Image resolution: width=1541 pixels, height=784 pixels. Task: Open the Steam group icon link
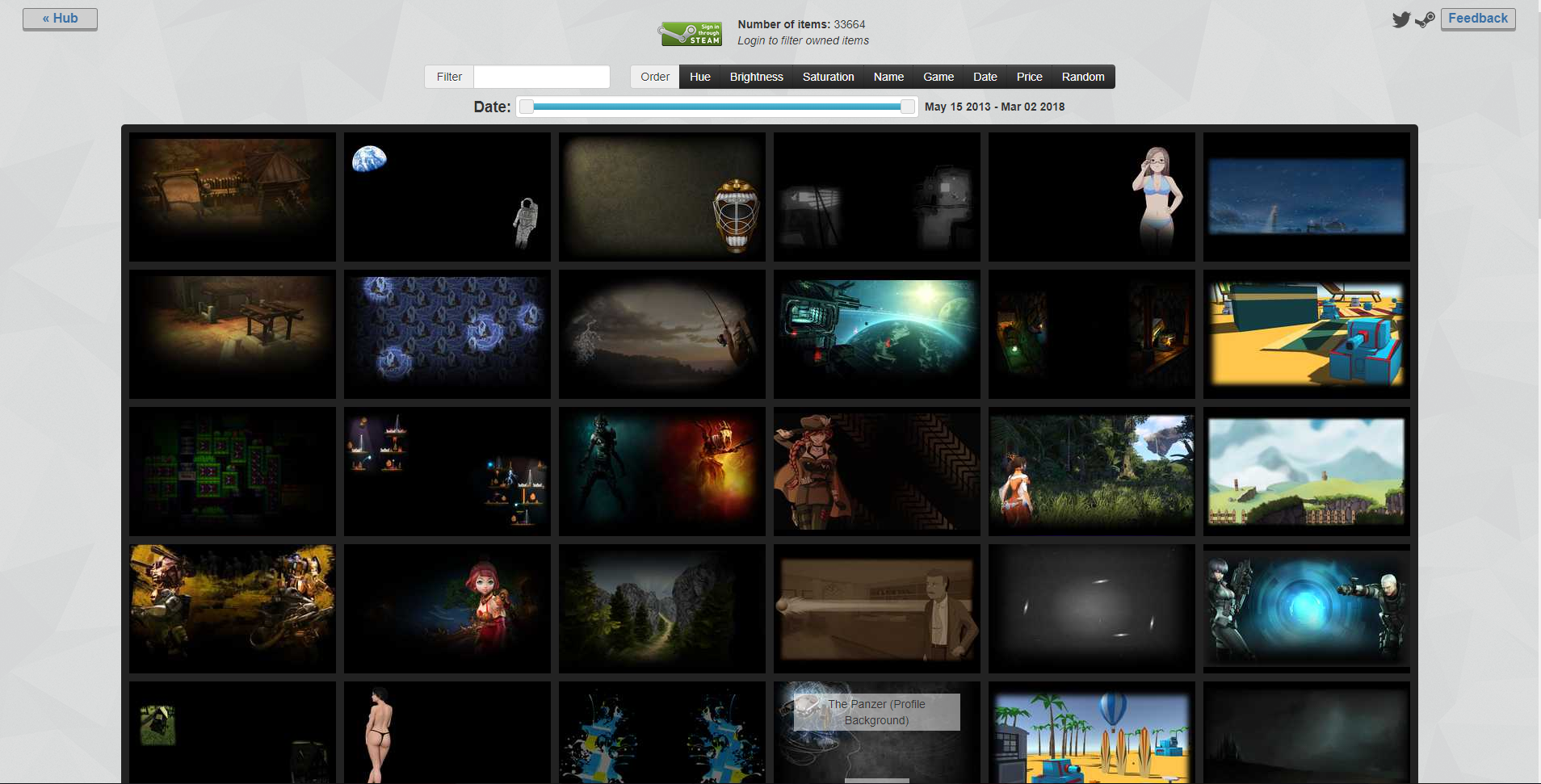(1425, 19)
